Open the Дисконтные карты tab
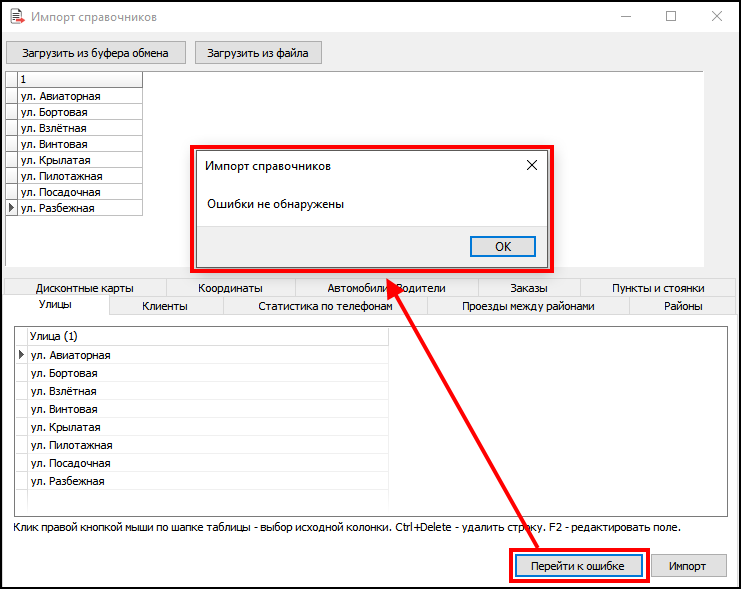This screenshot has width=741, height=589. tap(84, 288)
